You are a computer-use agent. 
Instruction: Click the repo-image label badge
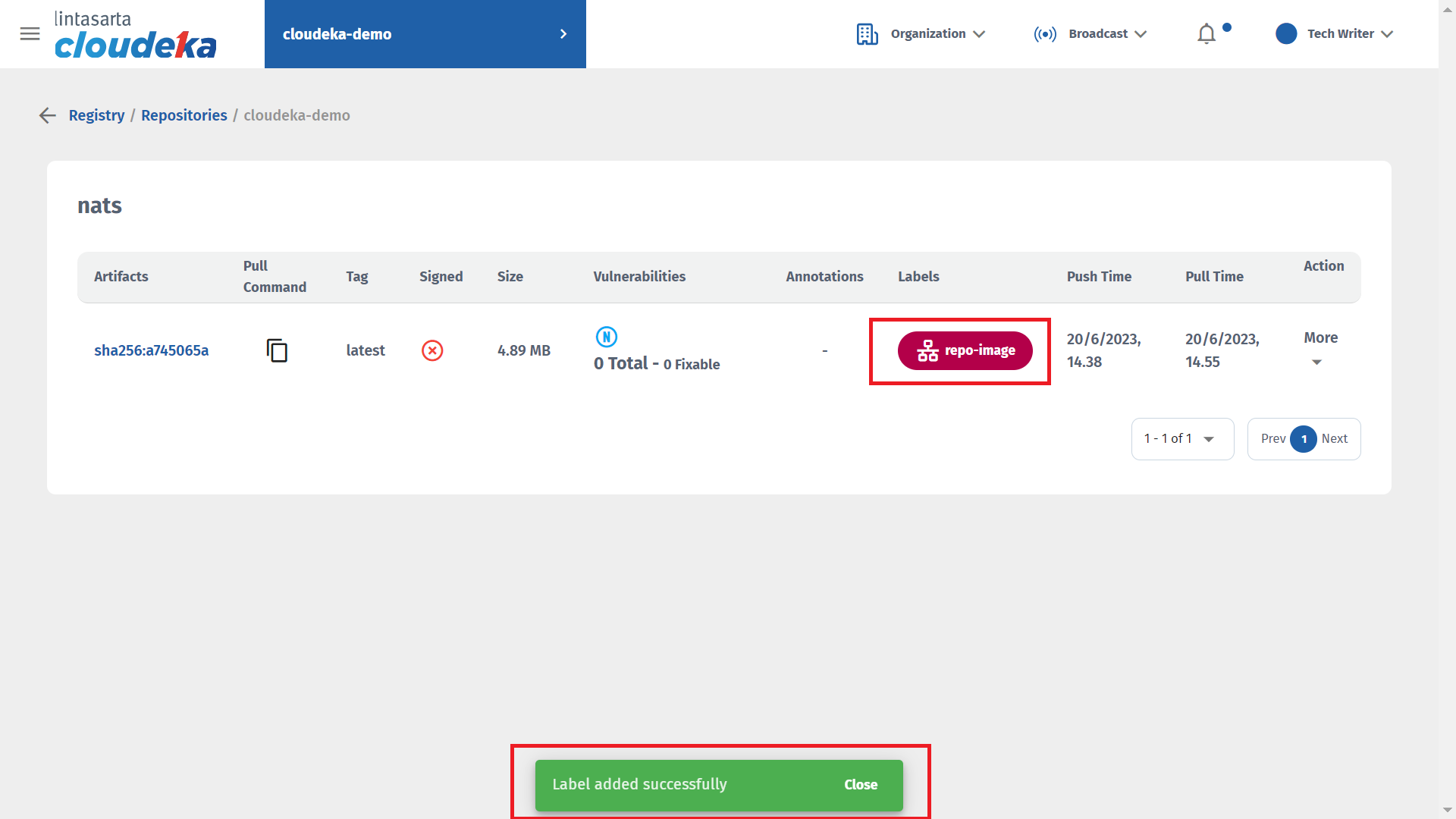pos(965,350)
